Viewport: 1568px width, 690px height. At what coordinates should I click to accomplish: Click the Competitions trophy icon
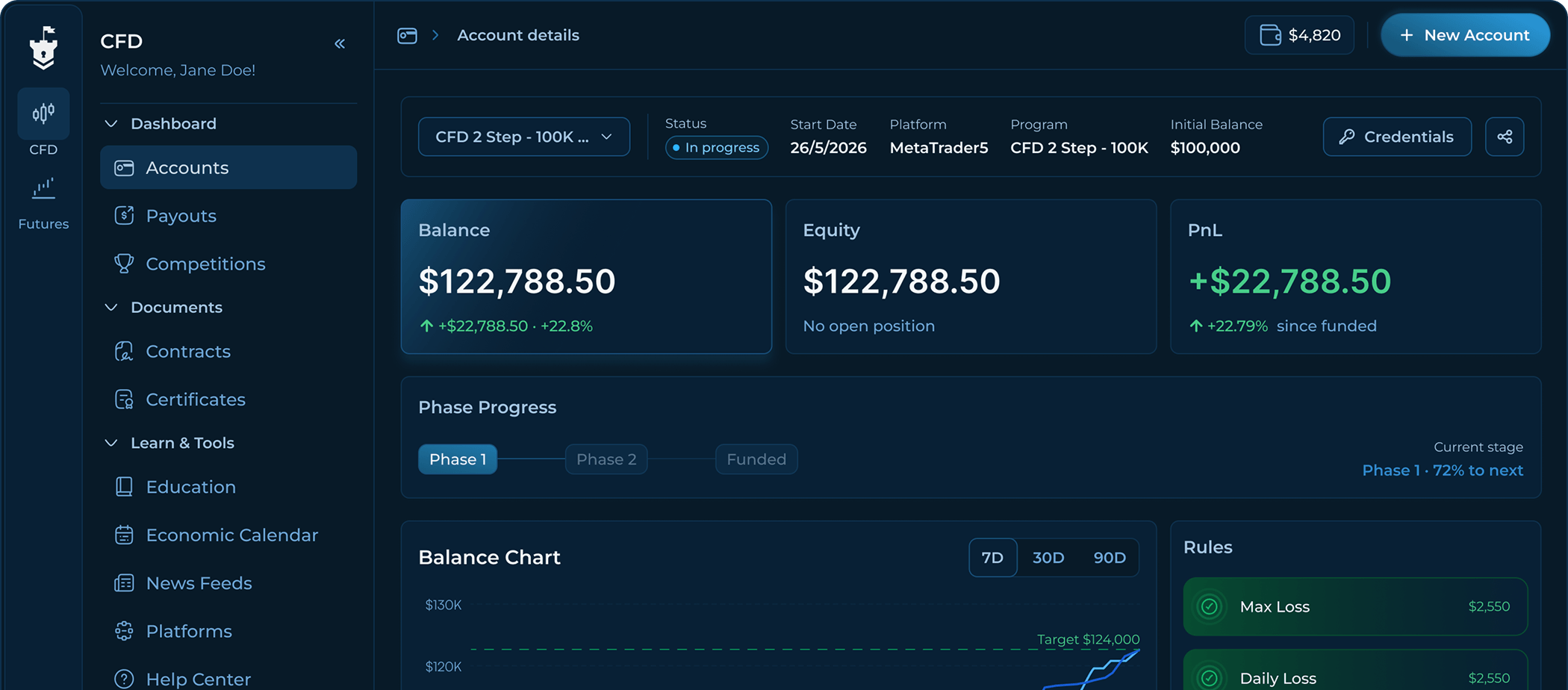click(124, 264)
